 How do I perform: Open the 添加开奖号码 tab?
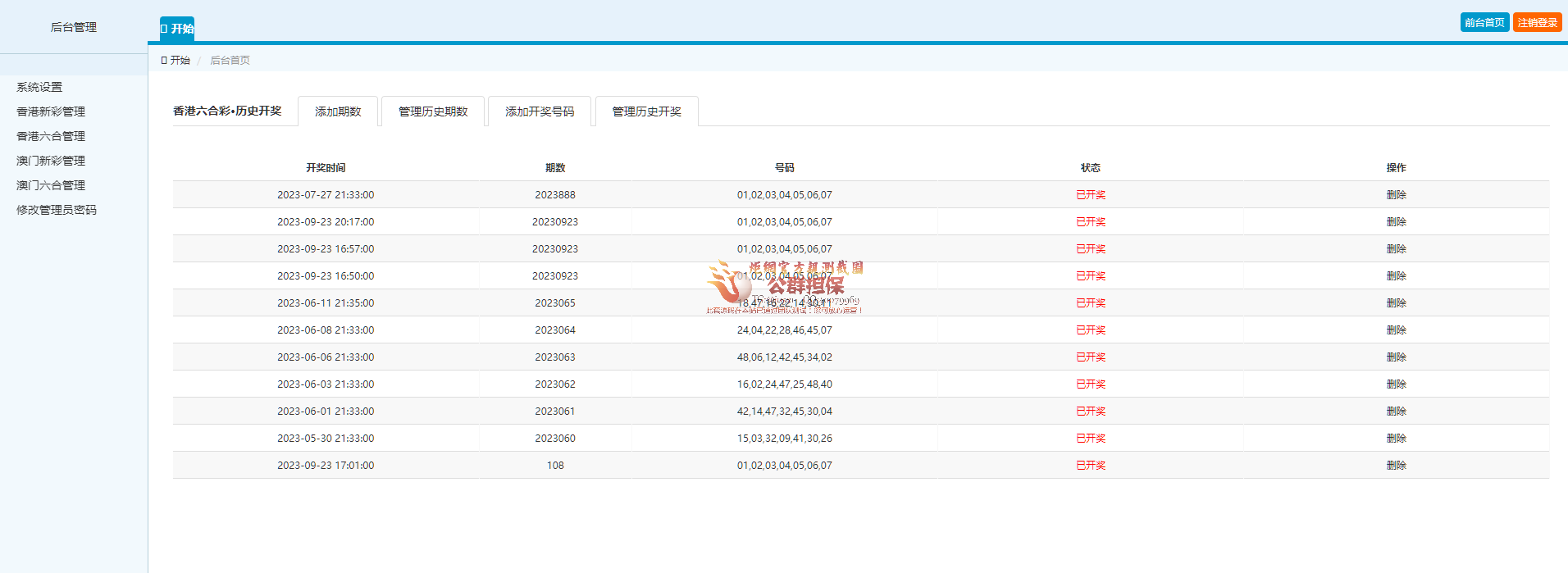pyautogui.click(x=540, y=111)
